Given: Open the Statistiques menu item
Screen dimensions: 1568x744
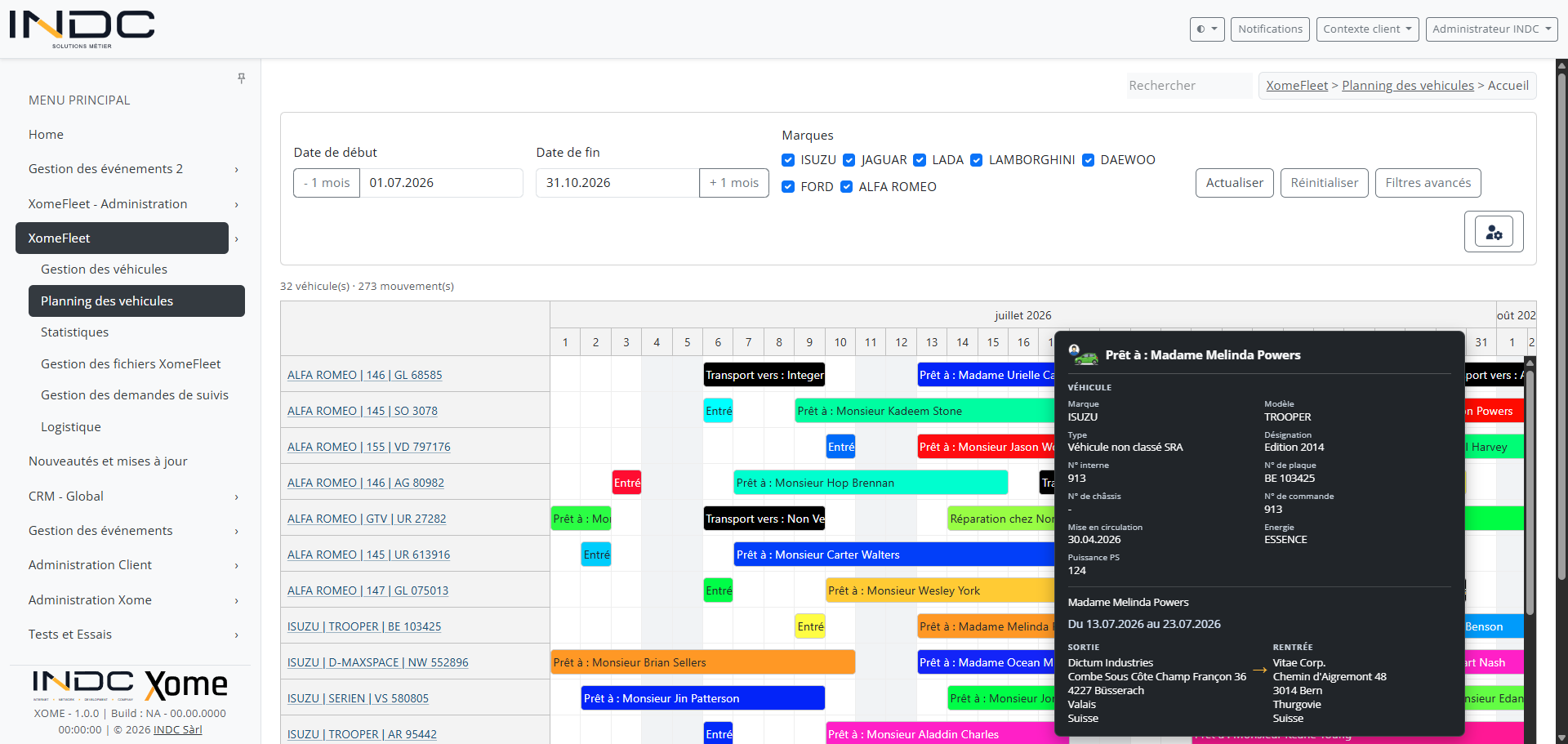Looking at the screenshot, I should click(x=74, y=332).
